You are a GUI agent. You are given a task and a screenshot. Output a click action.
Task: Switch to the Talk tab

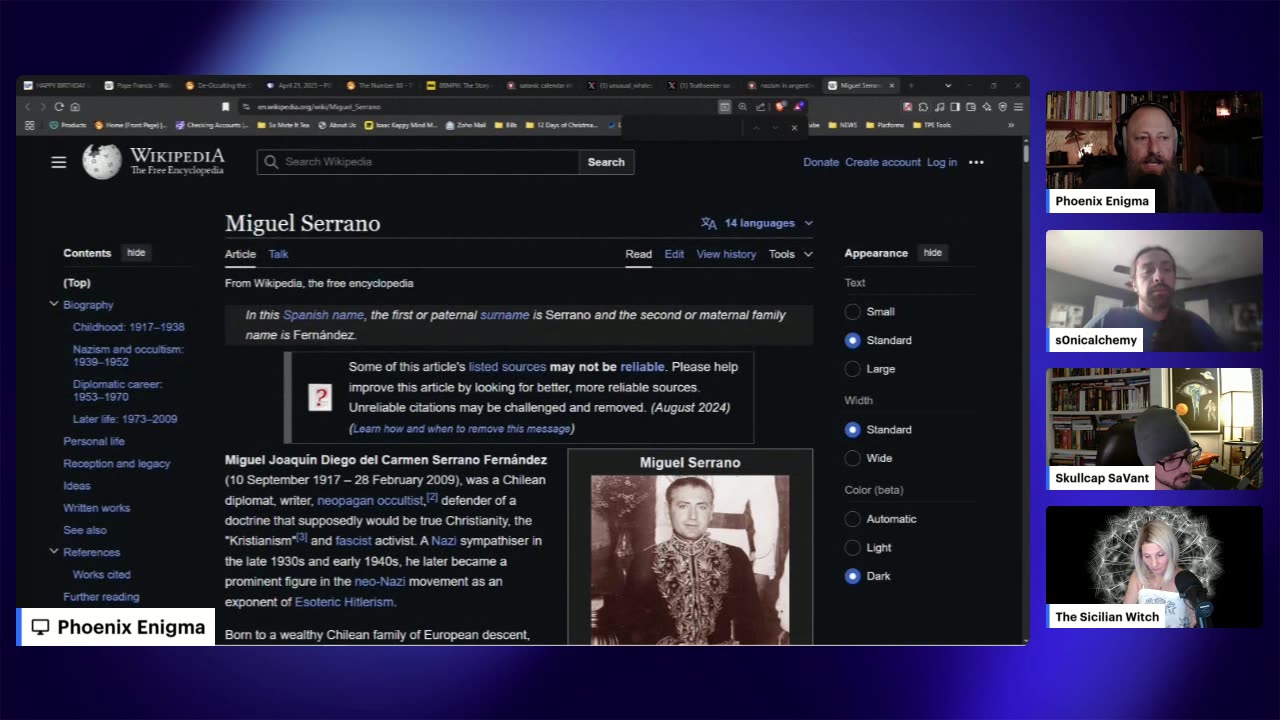278,254
